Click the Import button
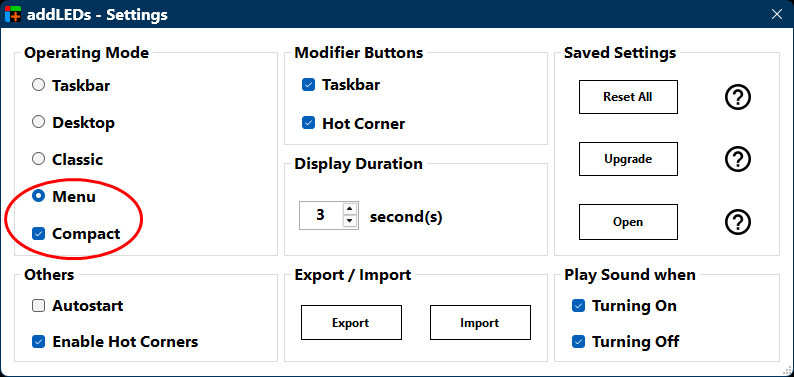Viewport: 794px width, 377px height. click(480, 322)
